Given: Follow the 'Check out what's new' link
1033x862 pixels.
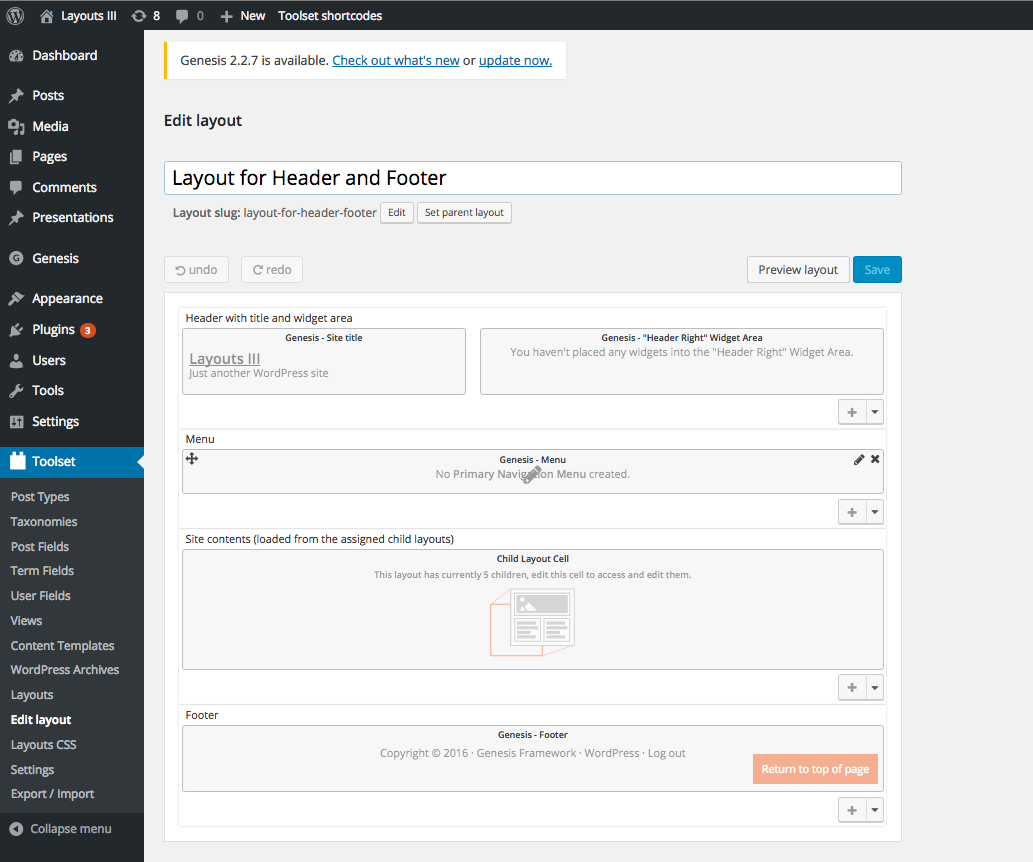Looking at the screenshot, I should [395, 61].
